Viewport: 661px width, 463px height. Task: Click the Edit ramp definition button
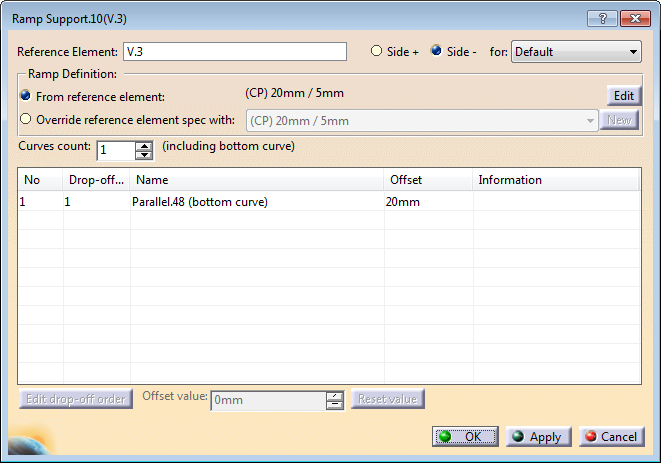[x=624, y=96]
